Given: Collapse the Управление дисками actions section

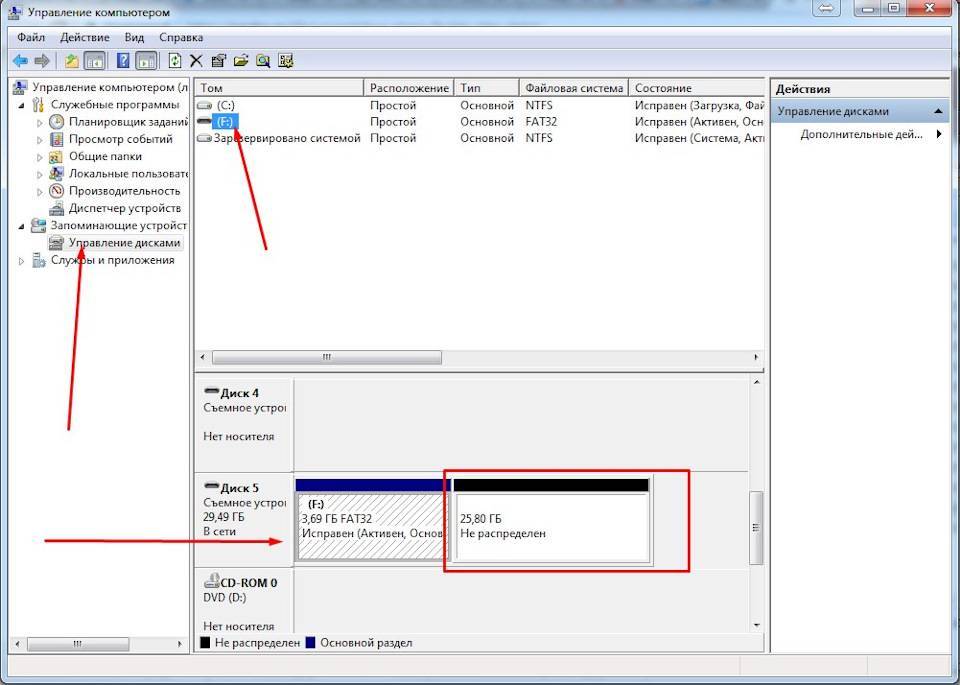Looking at the screenshot, I should point(939,112).
